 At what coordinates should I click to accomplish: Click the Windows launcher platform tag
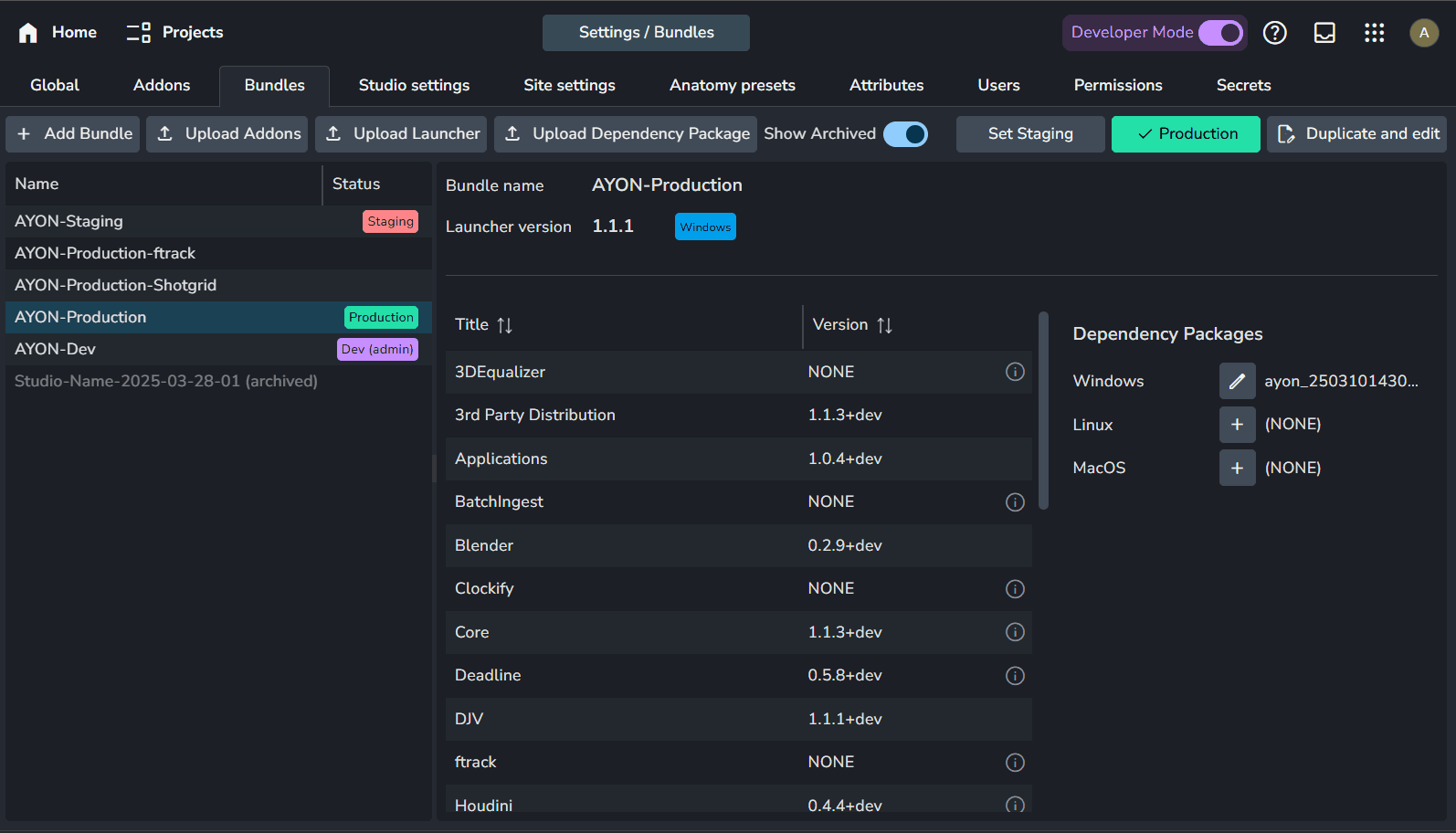pyautogui.click(x=705, y=227)
